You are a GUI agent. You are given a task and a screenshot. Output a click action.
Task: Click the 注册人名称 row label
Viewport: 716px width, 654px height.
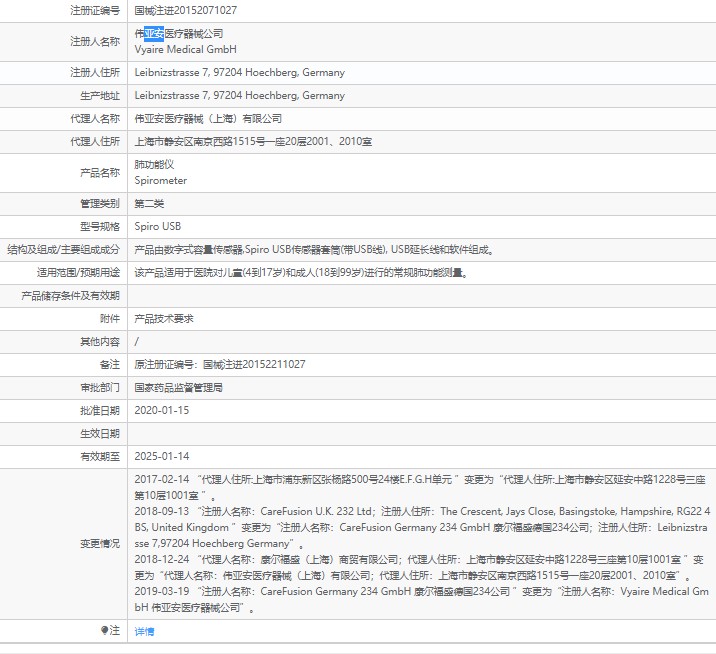[x=95, y=42]
